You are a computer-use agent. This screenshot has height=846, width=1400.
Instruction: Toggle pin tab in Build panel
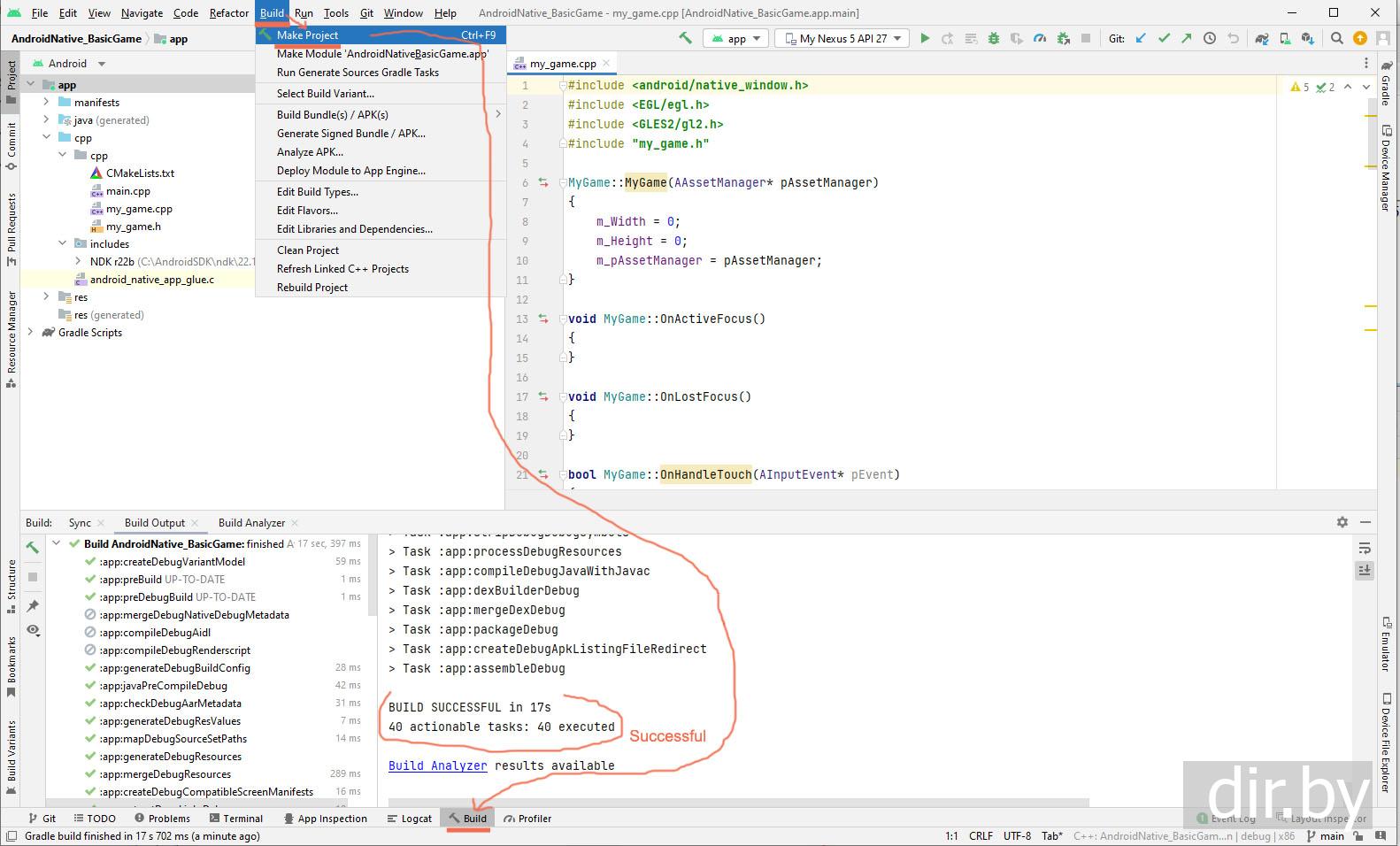pos(33,605)
